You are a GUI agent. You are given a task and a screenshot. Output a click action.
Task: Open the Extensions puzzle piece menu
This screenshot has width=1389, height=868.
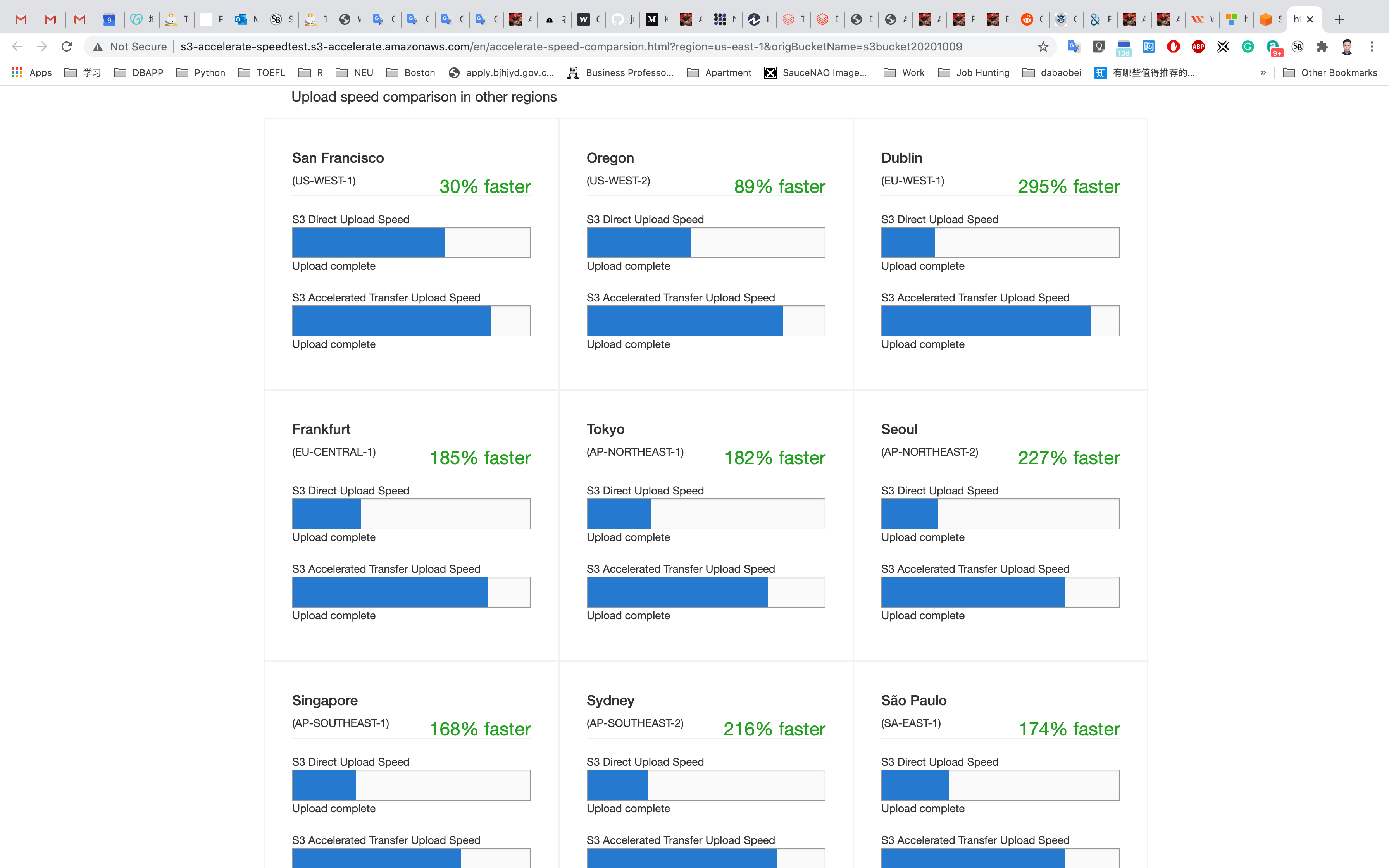pos(1322,46)
